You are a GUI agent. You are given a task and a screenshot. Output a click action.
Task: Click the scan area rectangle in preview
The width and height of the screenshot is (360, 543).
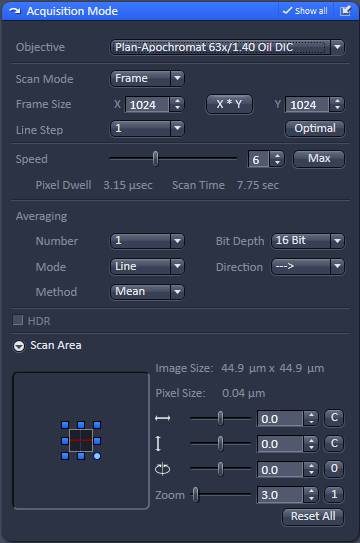pos(81,440)
